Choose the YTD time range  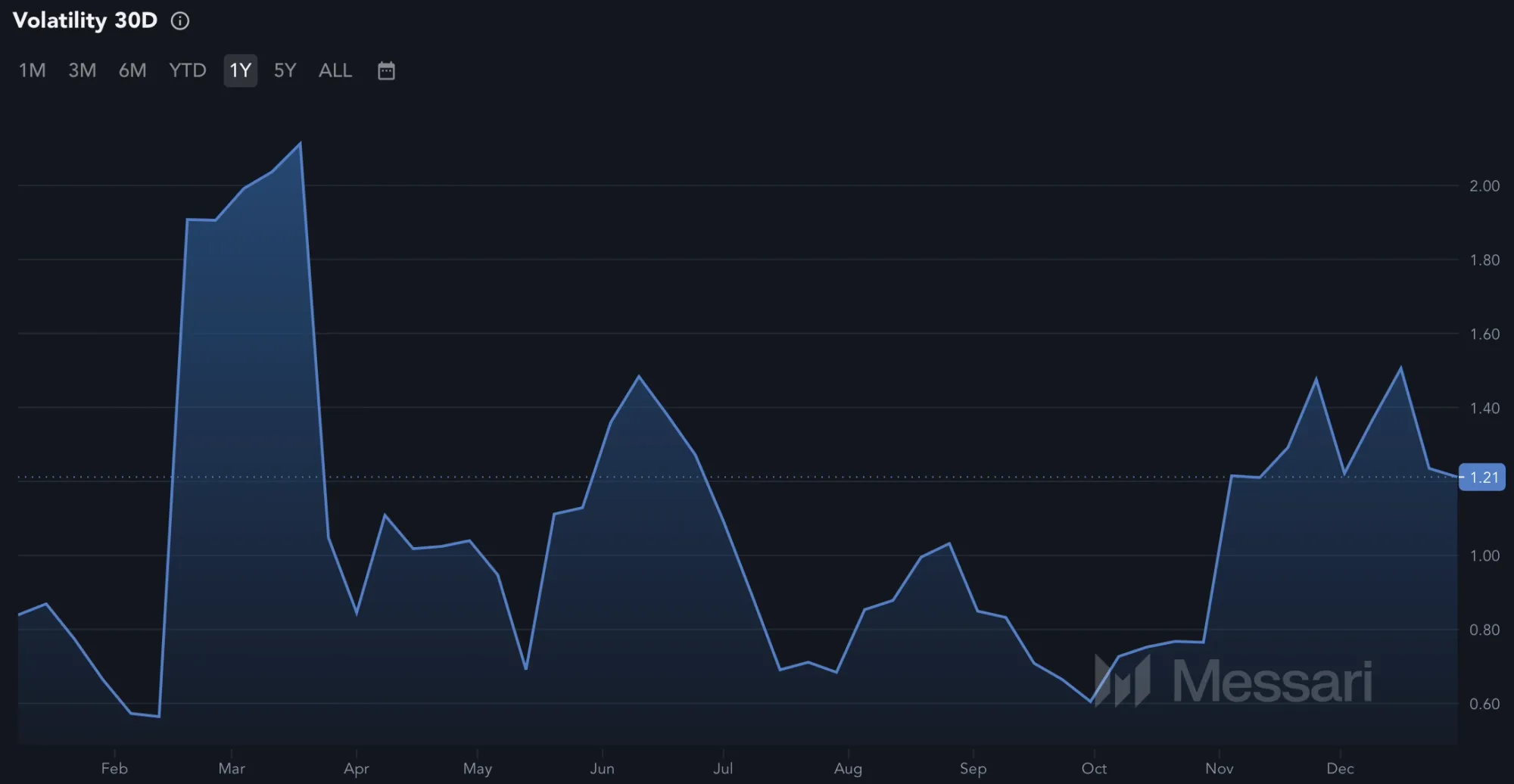(188, 70)
